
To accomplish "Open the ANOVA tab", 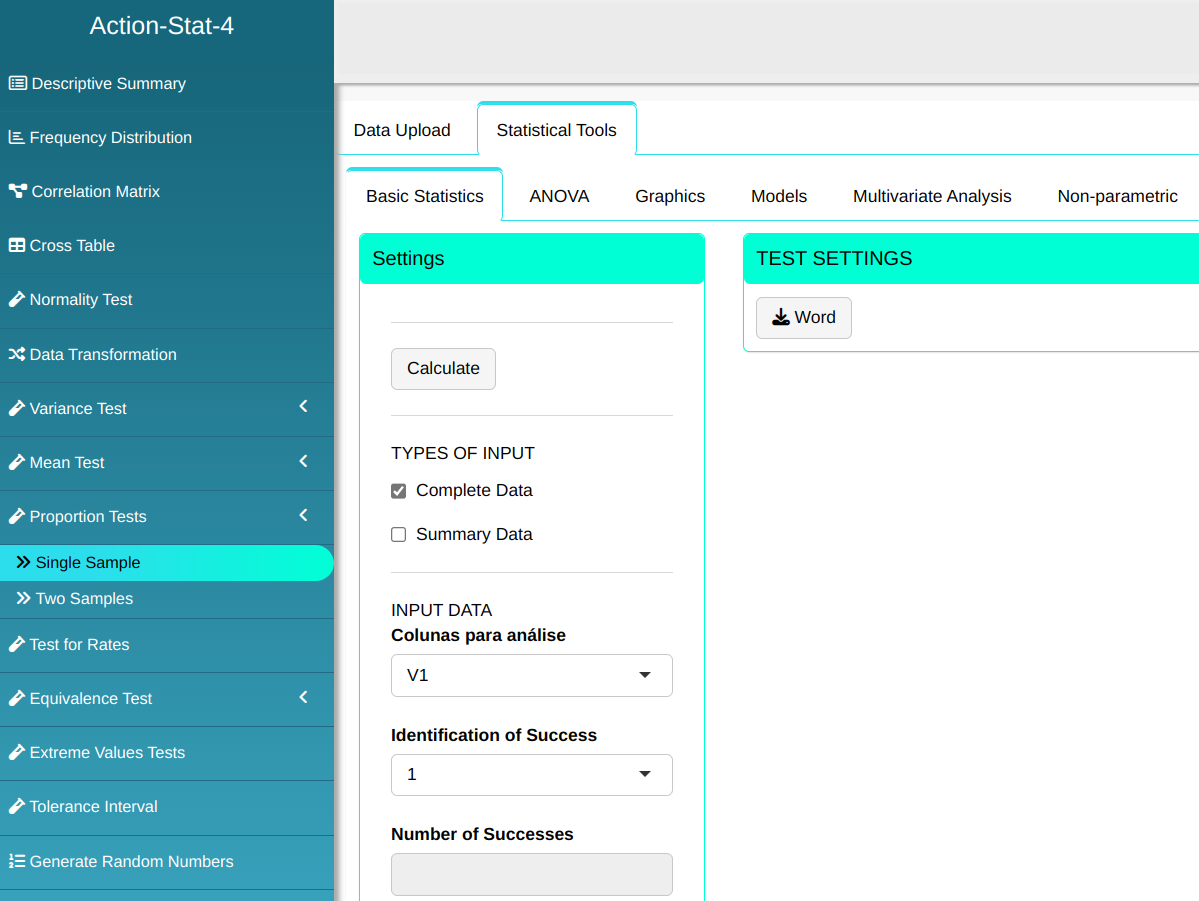I will (559, 197).
